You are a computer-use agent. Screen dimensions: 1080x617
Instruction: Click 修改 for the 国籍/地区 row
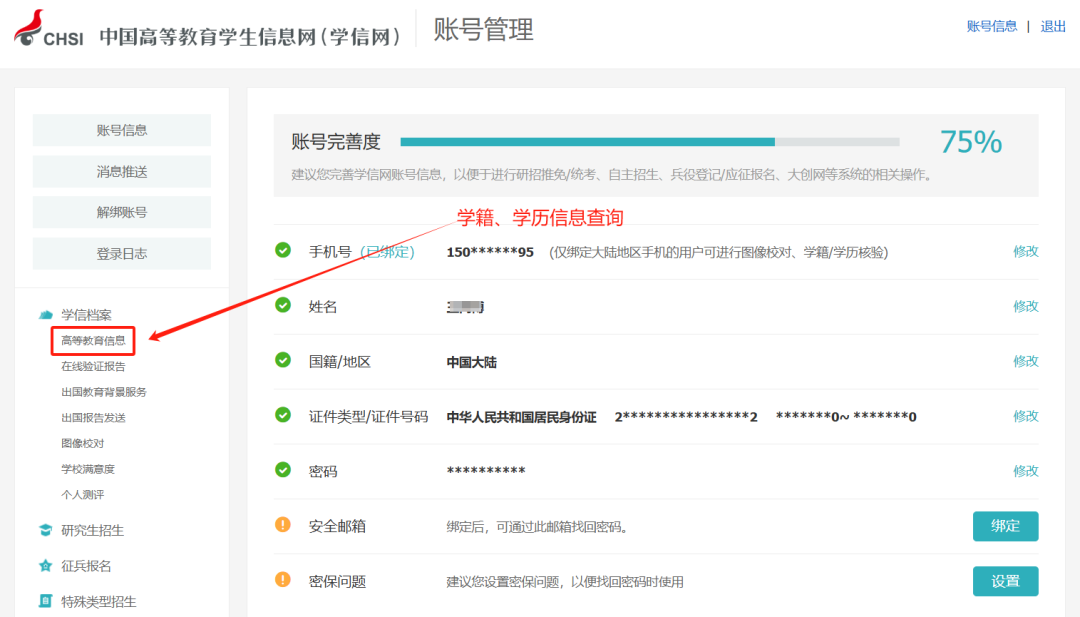1026,361
